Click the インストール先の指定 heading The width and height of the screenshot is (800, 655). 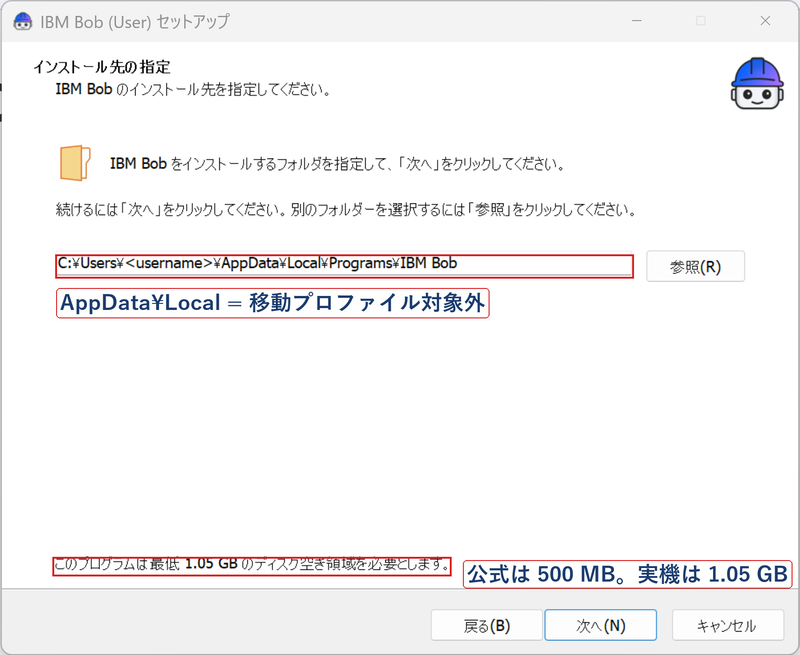pos(102,67)
